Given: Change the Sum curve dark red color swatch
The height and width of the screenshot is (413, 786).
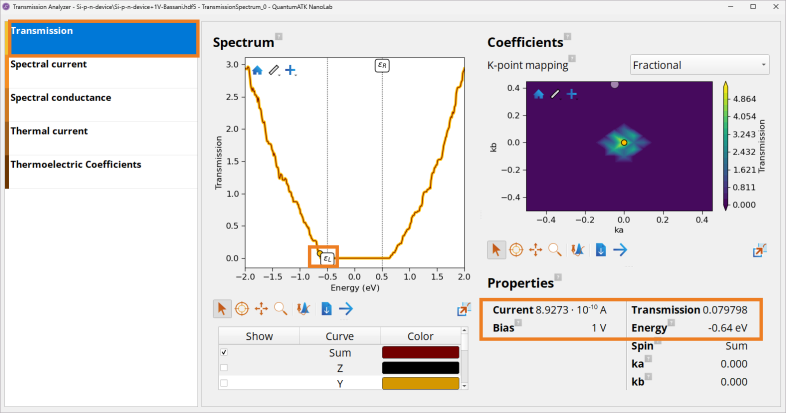Looking at the screenshot, I should click(x=420, y=352).
